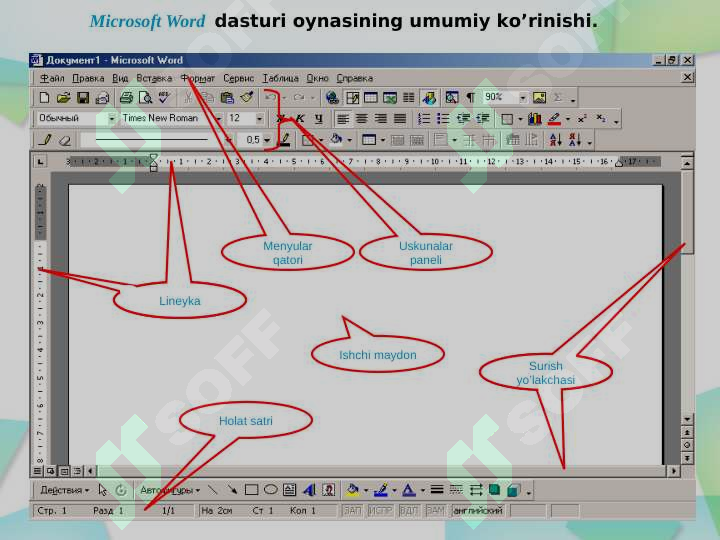Align text left

(x=343, y=119)
